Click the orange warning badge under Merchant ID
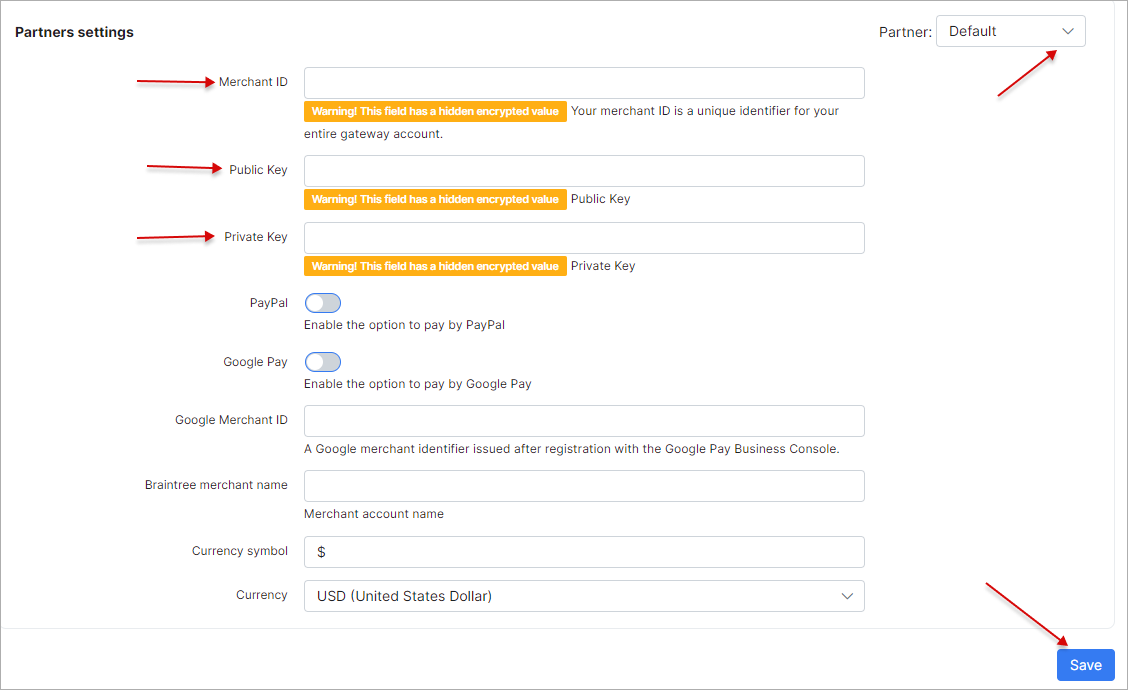Image resolution: width=1128 pixels, height=690 pixels. coord(435,112)
